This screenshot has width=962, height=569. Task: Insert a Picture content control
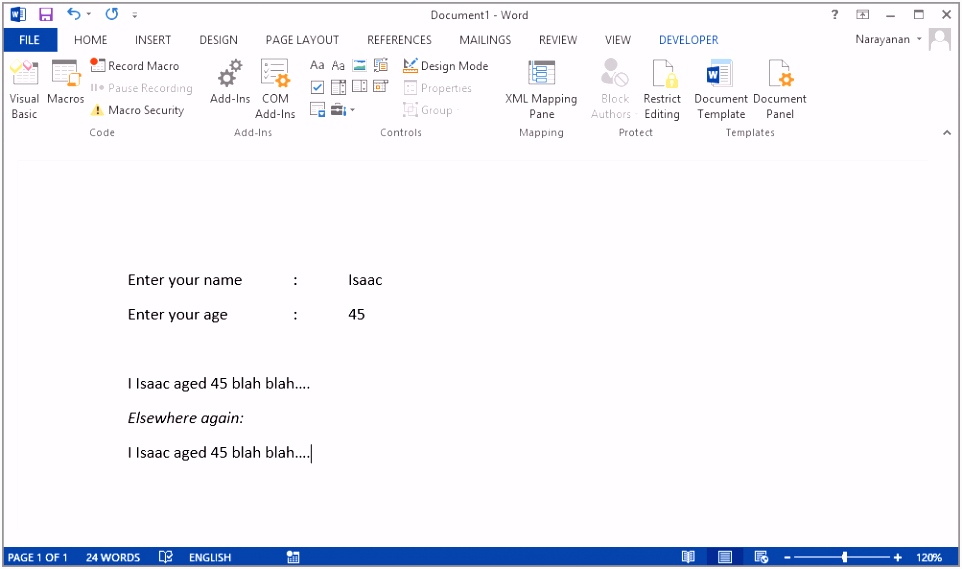pos(360,65)
